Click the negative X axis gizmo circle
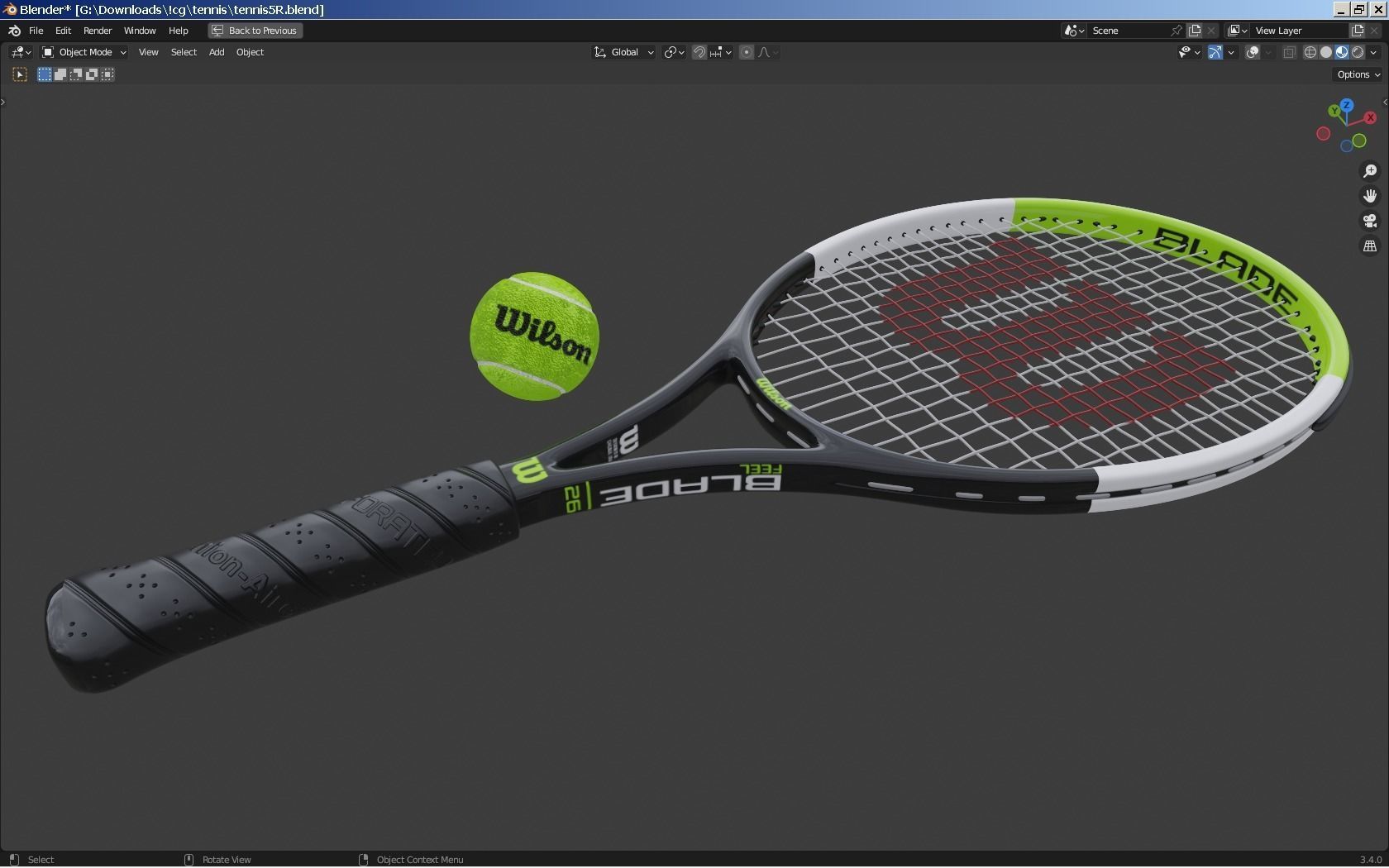The image size is (1389, 868). pyautogui.click(x=1323, y=134)
